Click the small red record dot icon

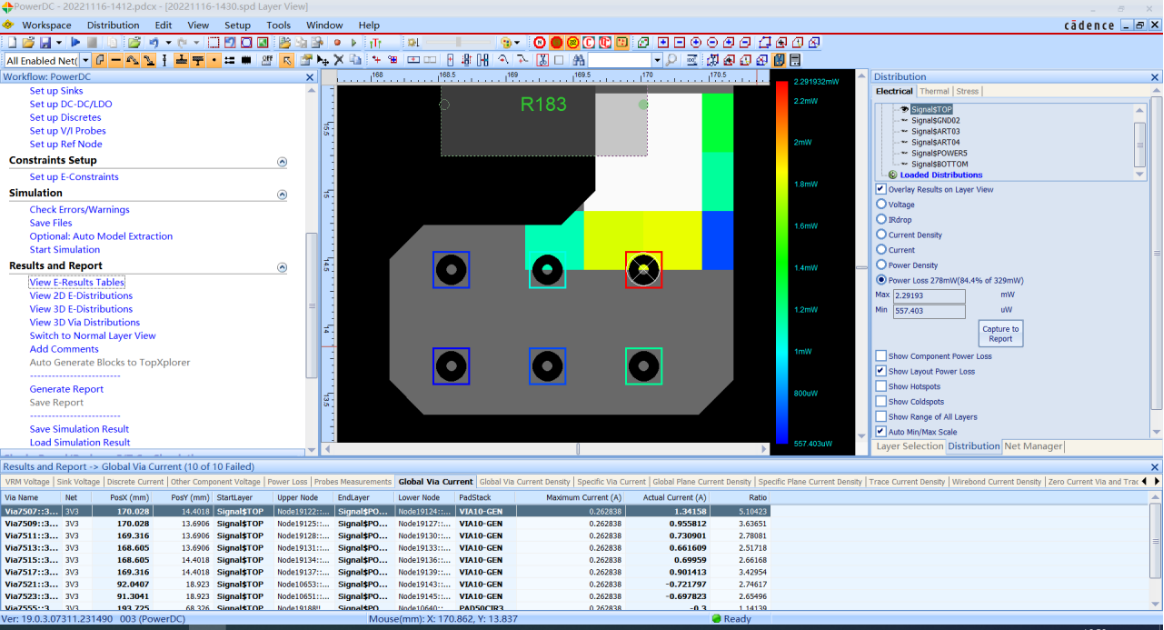click(337, 42)
